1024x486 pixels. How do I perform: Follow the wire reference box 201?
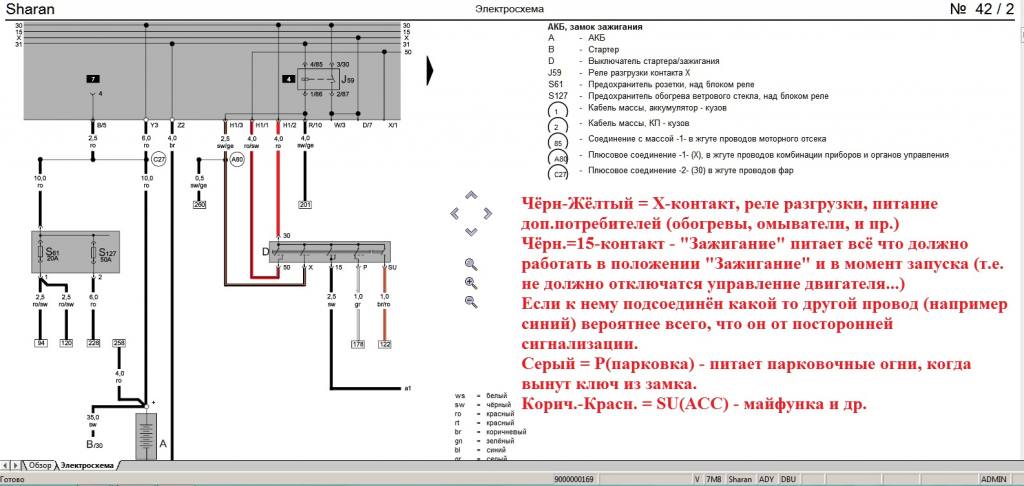(305, 205)
